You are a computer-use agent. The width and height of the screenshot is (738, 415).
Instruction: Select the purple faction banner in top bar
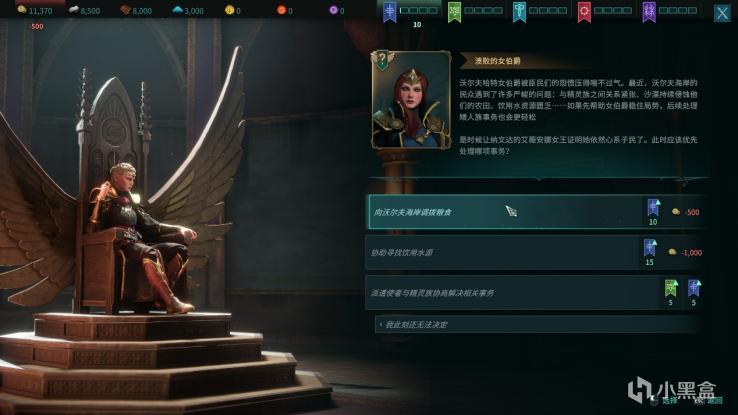[x=649, y=12]
